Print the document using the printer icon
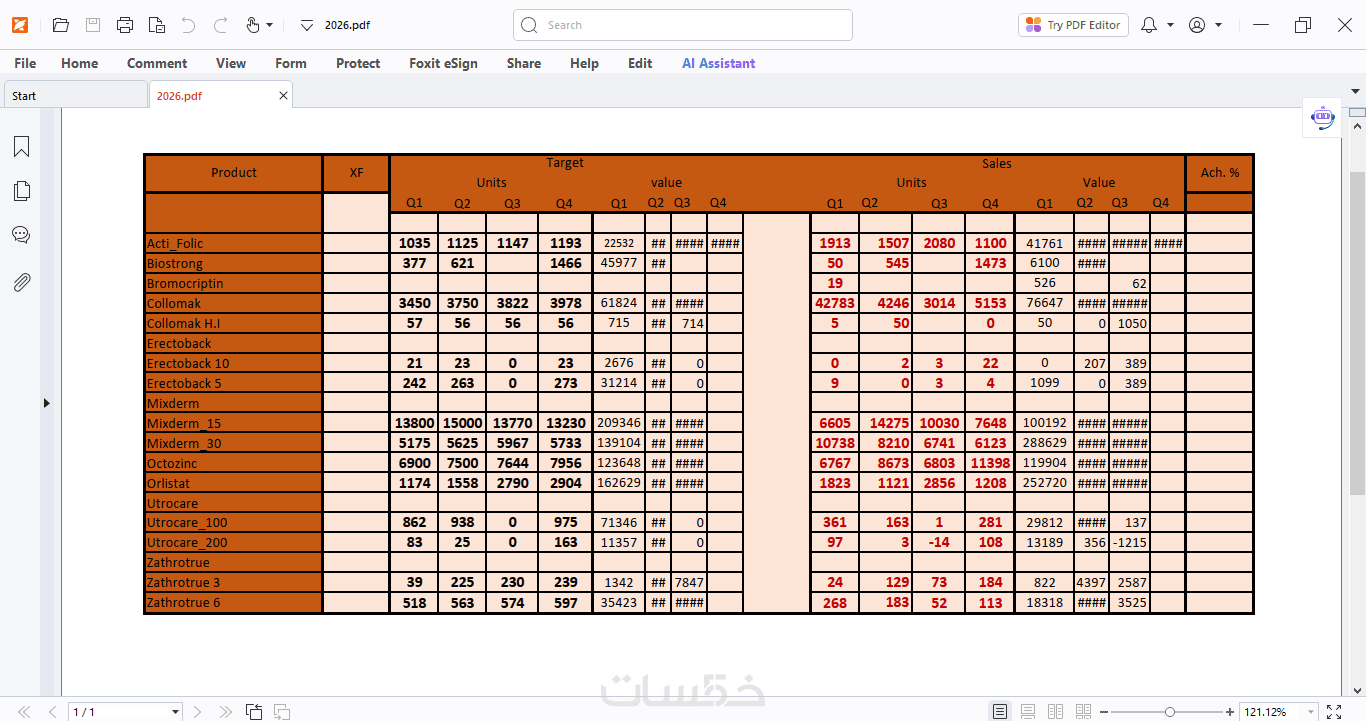The height and width of the screenshot is (721, 1366). pos(125,25)
